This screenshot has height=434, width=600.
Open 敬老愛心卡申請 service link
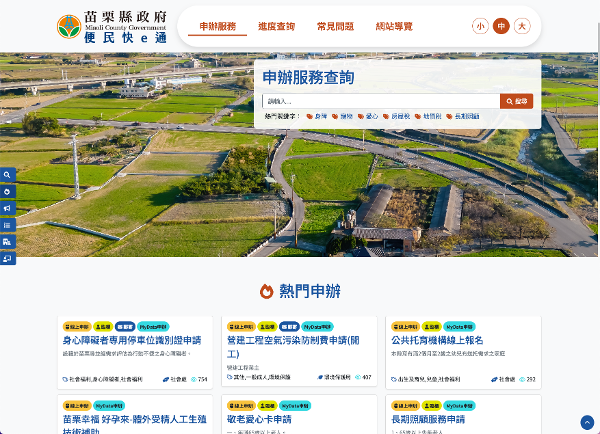[x=259, y=420]
